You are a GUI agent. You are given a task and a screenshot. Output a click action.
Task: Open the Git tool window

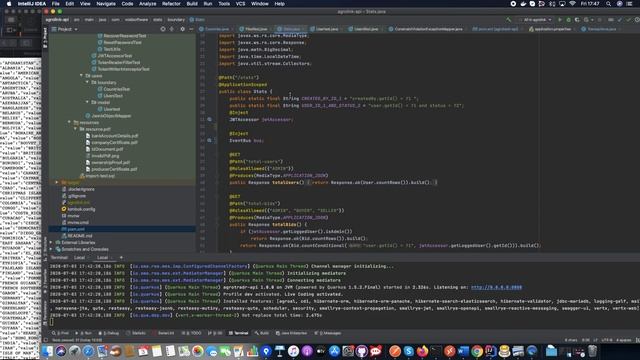215,333
